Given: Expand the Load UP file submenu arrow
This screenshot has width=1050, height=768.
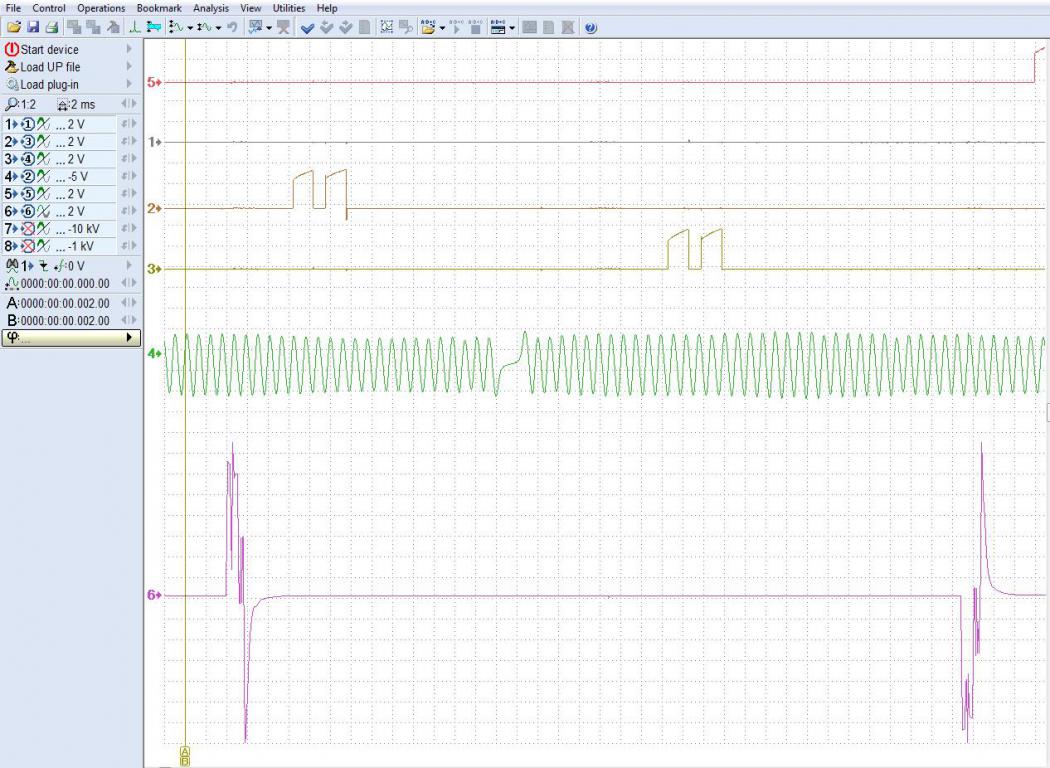Looking at the screenshot, I should pos(129,67).
